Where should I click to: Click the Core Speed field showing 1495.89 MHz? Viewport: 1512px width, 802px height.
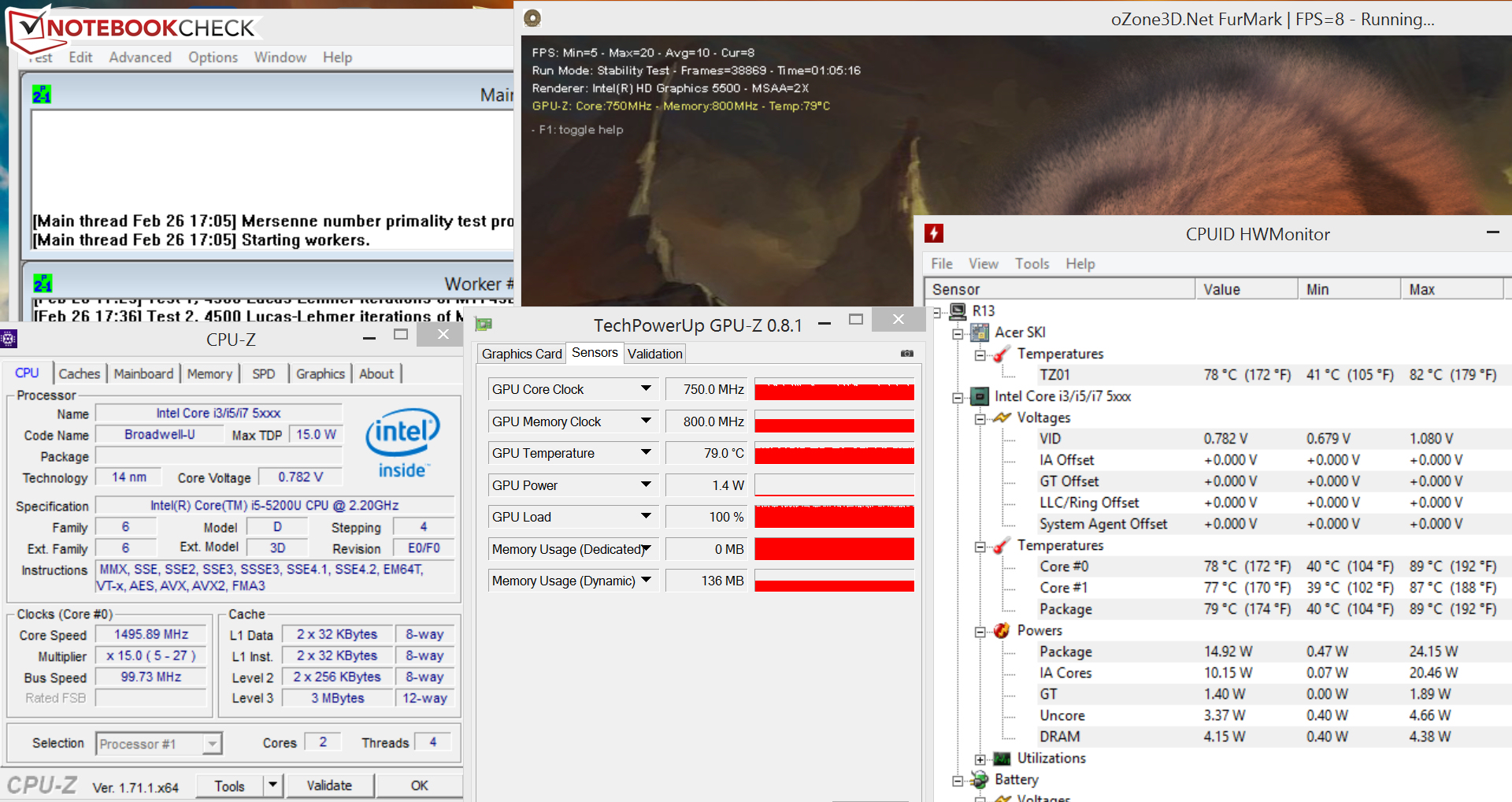click(x=151, y=634)
